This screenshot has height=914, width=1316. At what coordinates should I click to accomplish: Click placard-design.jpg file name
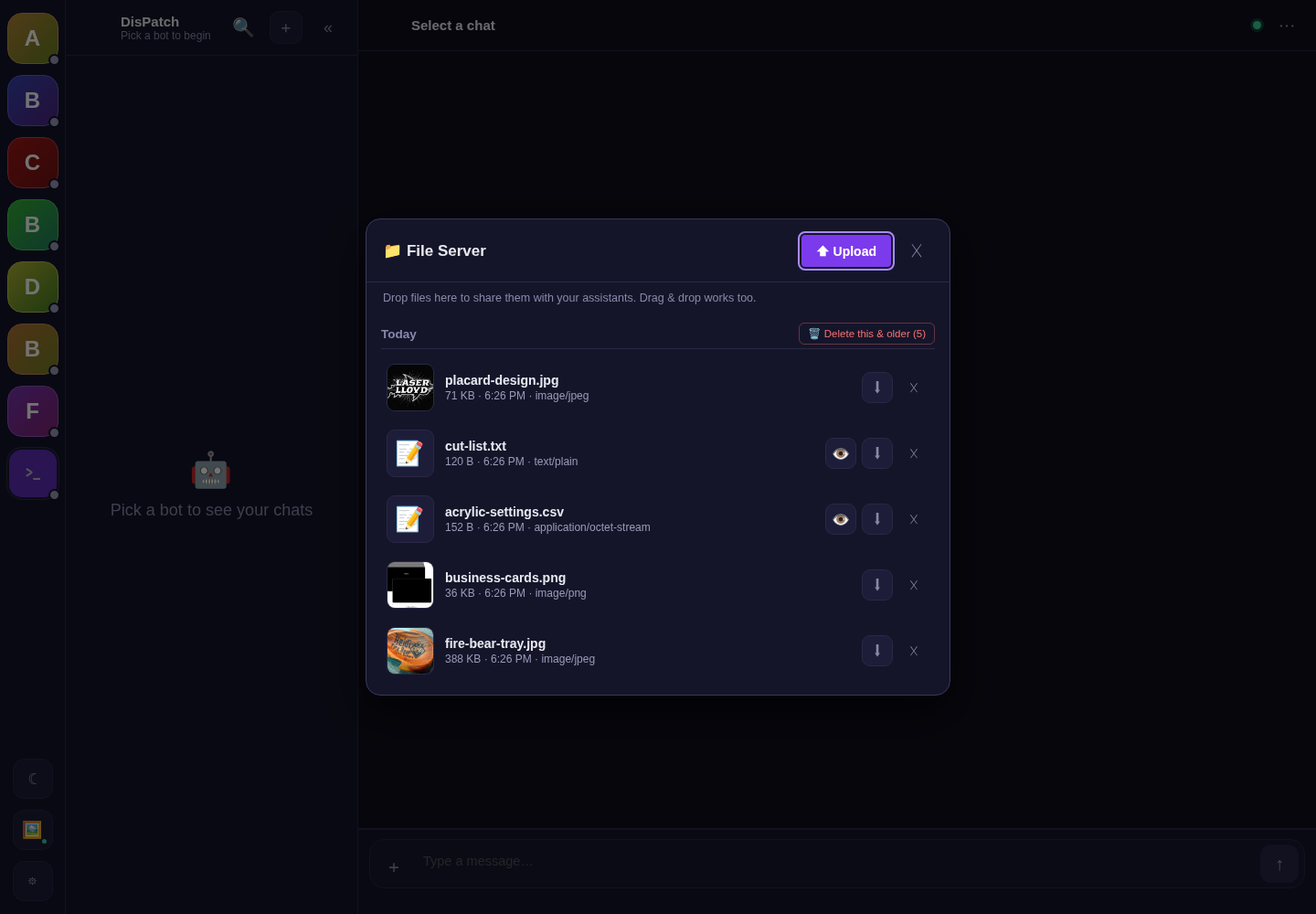(502, 380)
